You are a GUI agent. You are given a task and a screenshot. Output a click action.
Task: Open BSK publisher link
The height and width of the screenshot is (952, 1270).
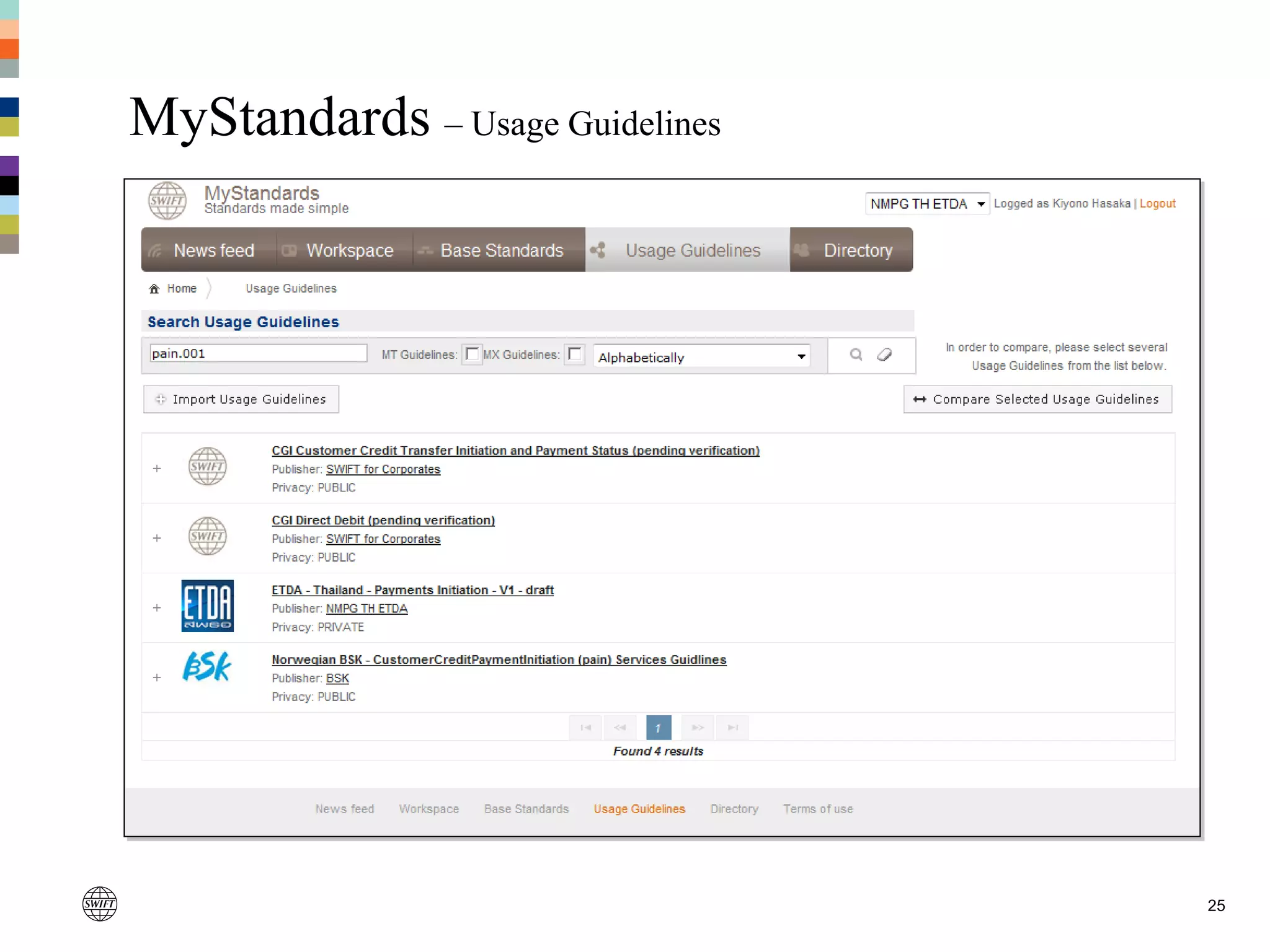(337, 678)
